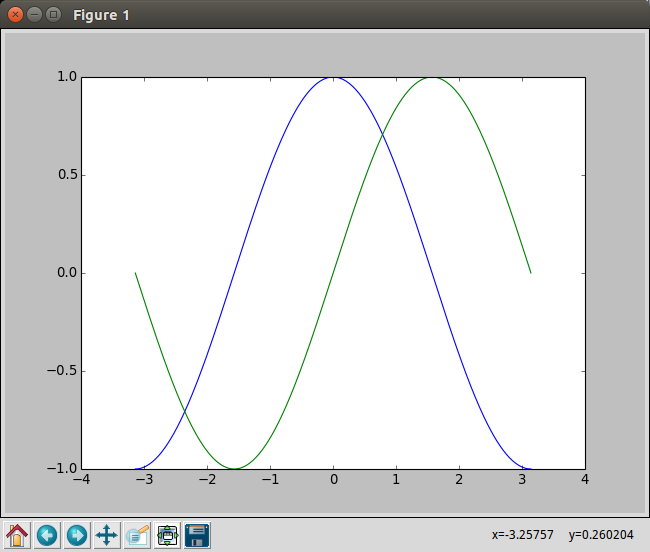Viewport: 650px width, 552px height.
Task: Activate the Zoom to rectangle tool
Action: pyautogui.click(x=137, y=535)
